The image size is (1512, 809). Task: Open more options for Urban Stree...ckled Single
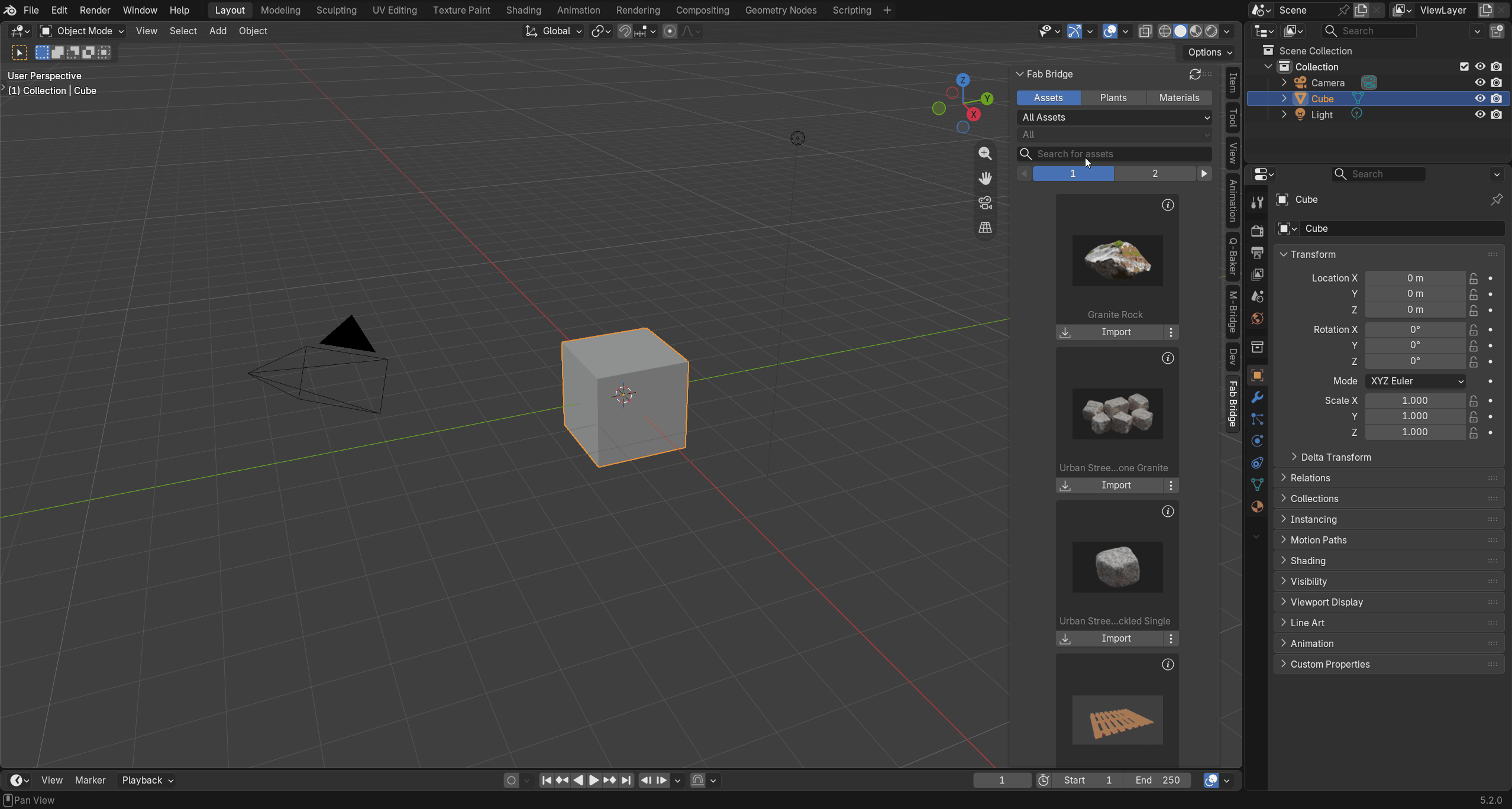click(x=1171, y=639)
